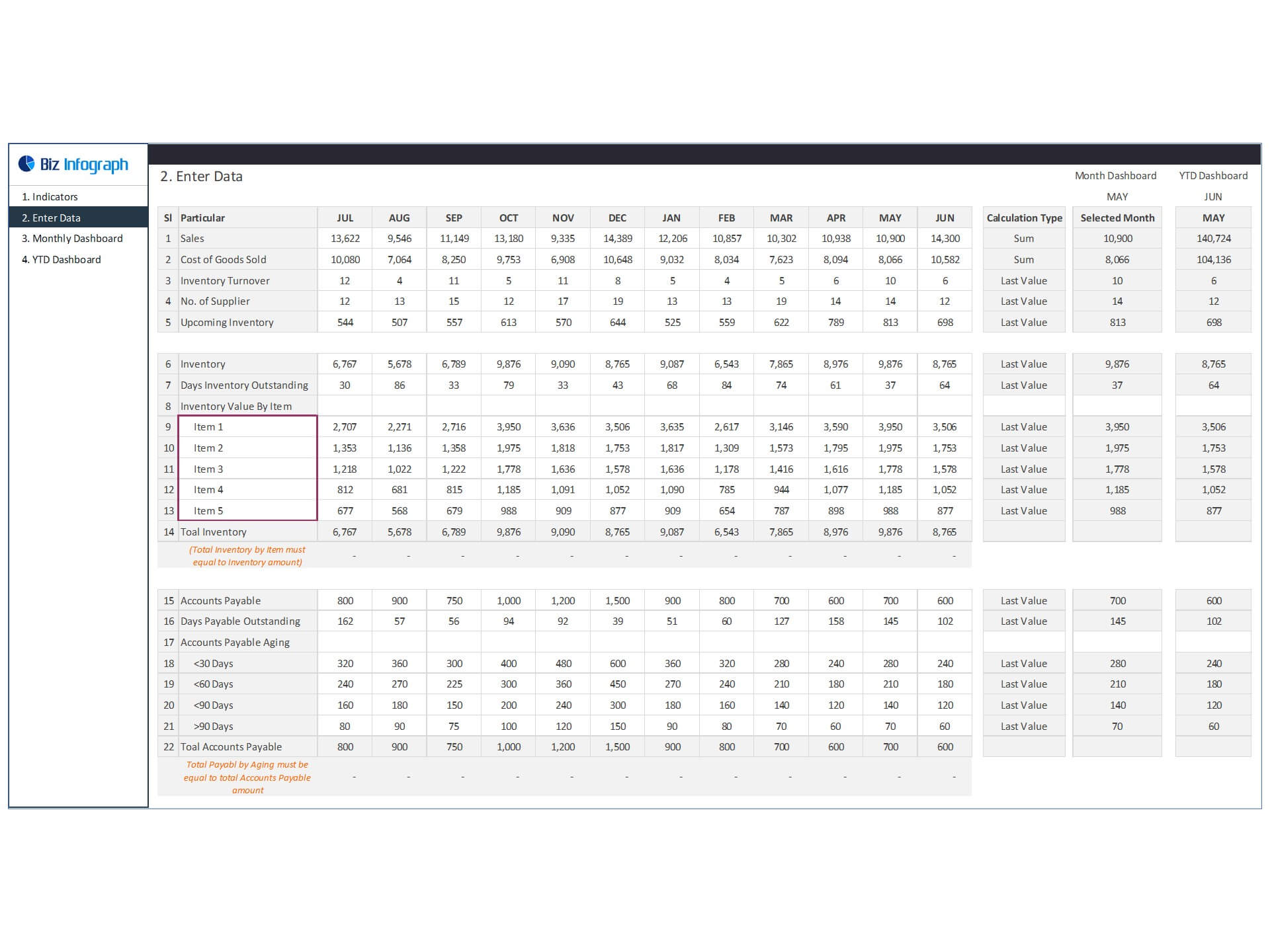The height and width of the screenshot is (952, 1270).
Task: Edit the Item 5 label cell
Action: click(247, 510)
